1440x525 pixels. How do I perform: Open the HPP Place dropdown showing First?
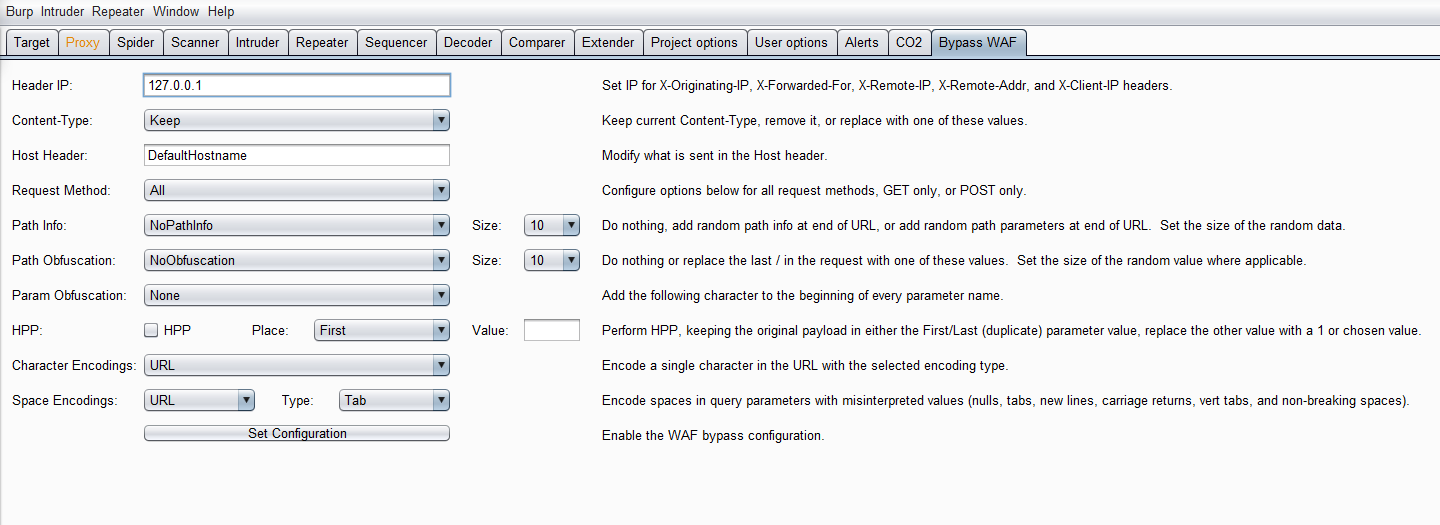click(382, 330)
